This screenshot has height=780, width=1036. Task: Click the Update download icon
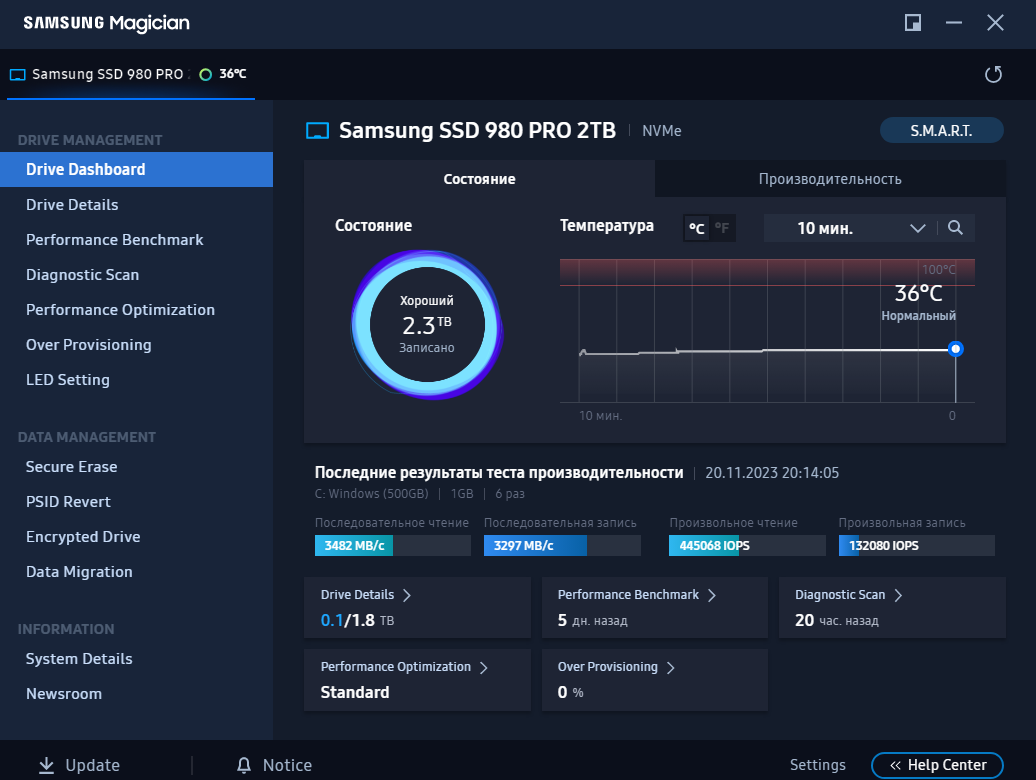pos(46,765)
